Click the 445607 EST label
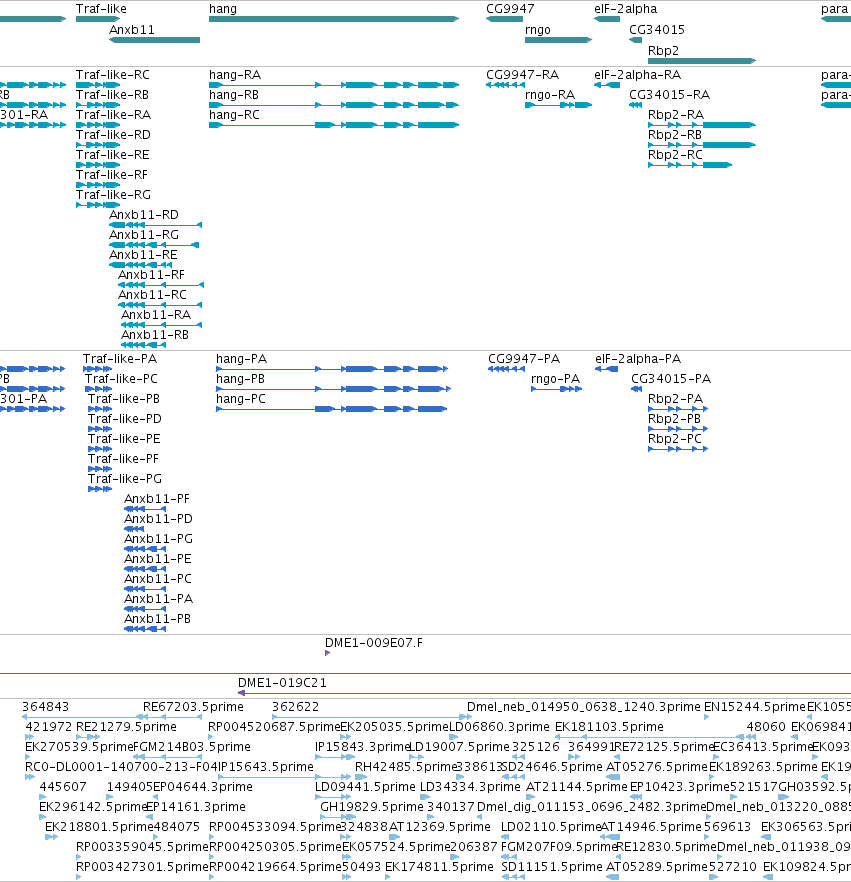Screen dimensions: 851x882 (x=63, y=787)
